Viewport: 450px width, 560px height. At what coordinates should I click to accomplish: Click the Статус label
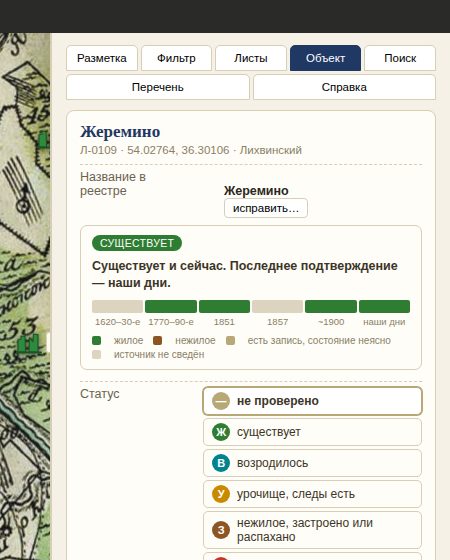point(100,394)
